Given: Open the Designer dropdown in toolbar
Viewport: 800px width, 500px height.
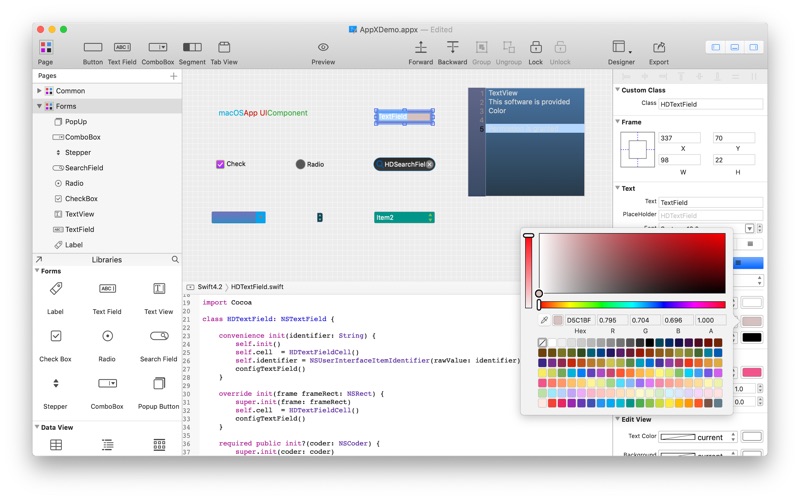Looking at the screenshot, I should click(621, 47).
